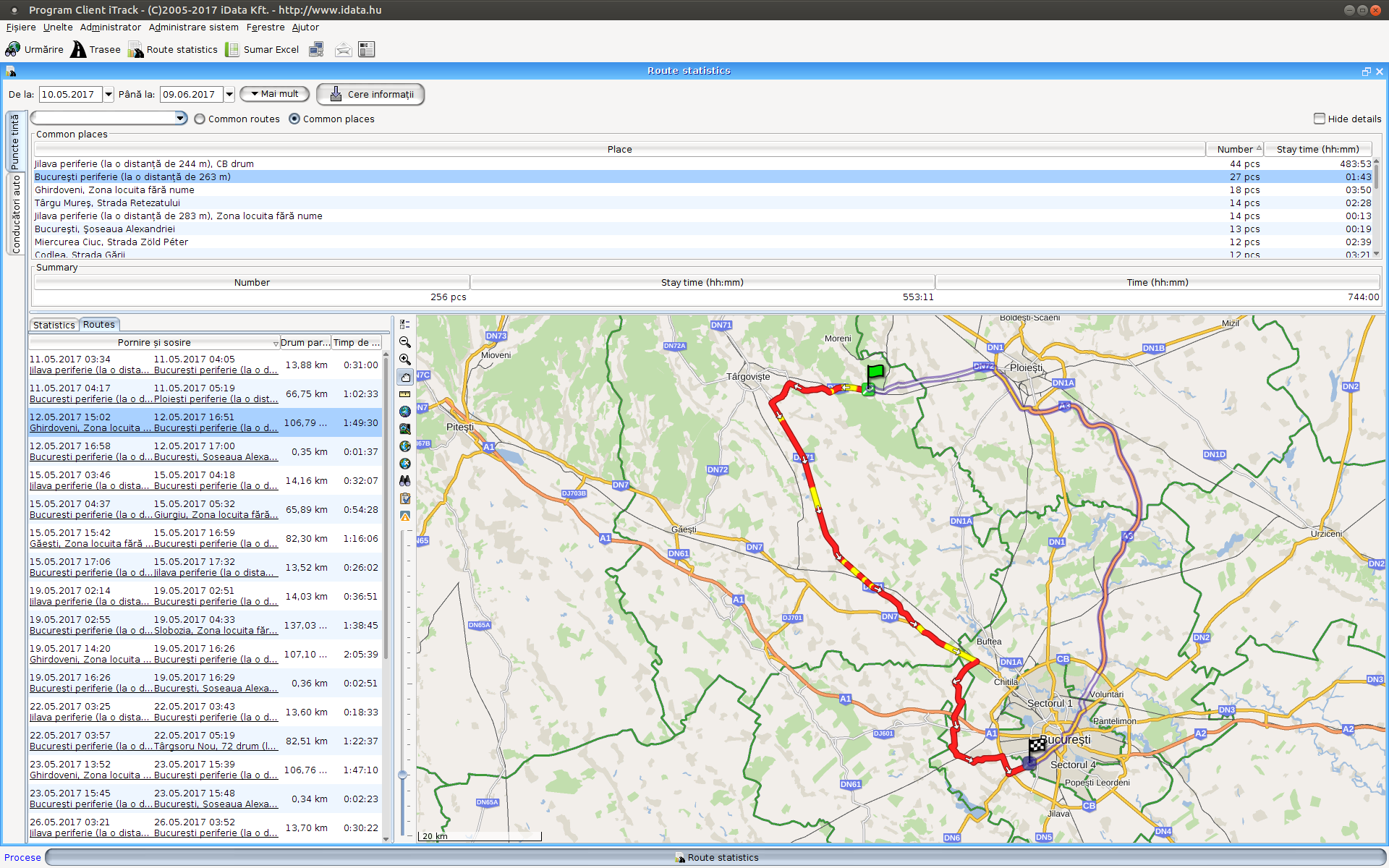Viewport: 1389px width, 868px height.
Task: Open Urmărire tracking from toolbar
Action: [x=34, y=49]
